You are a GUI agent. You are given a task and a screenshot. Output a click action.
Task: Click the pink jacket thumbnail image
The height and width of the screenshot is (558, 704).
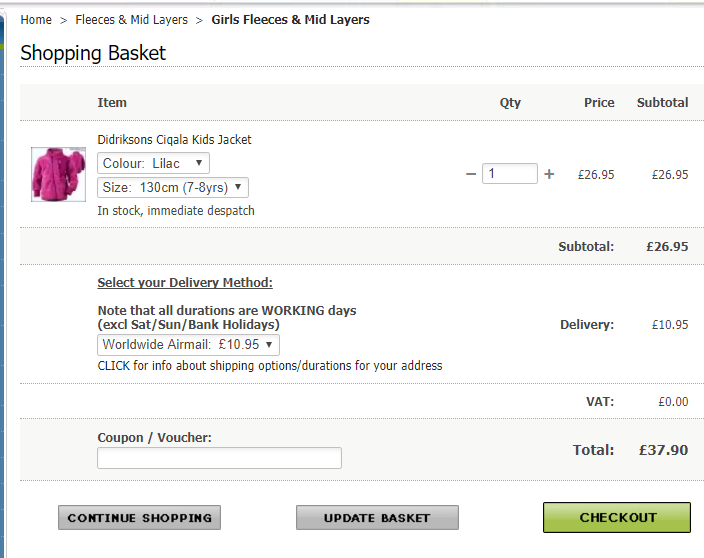click(x=58, y=174)
